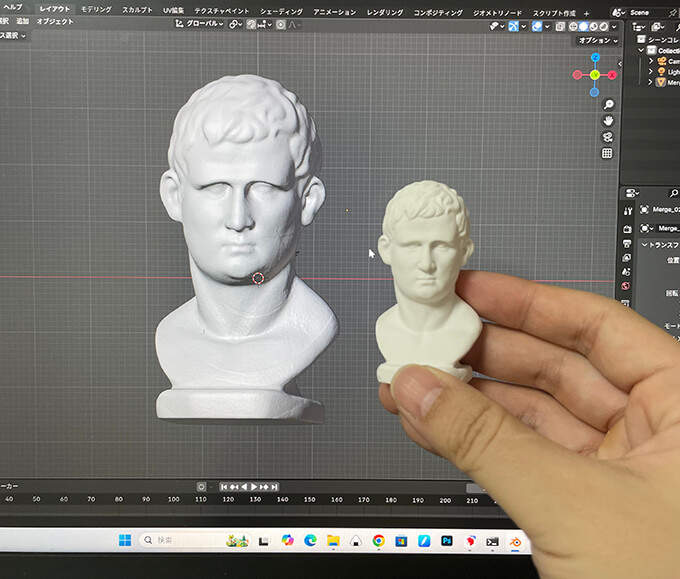Click the zoom magnifier icon in viewport
This screenshot has height=579, width=680.
click(x=608, y=104)
